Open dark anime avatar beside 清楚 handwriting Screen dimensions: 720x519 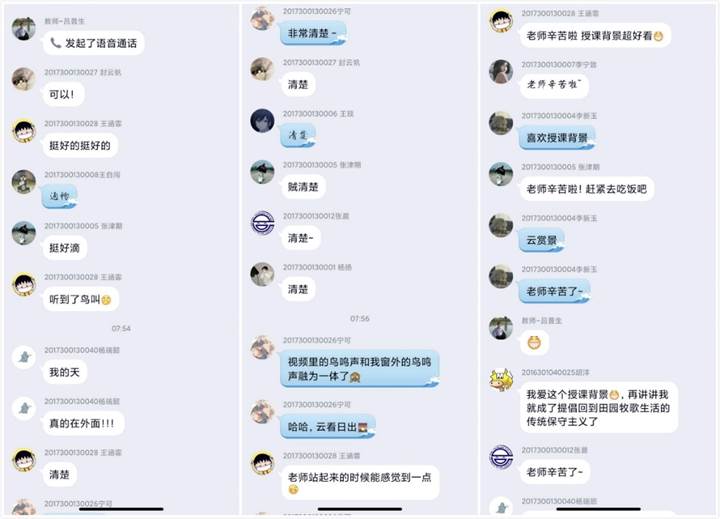coord(262,121)
